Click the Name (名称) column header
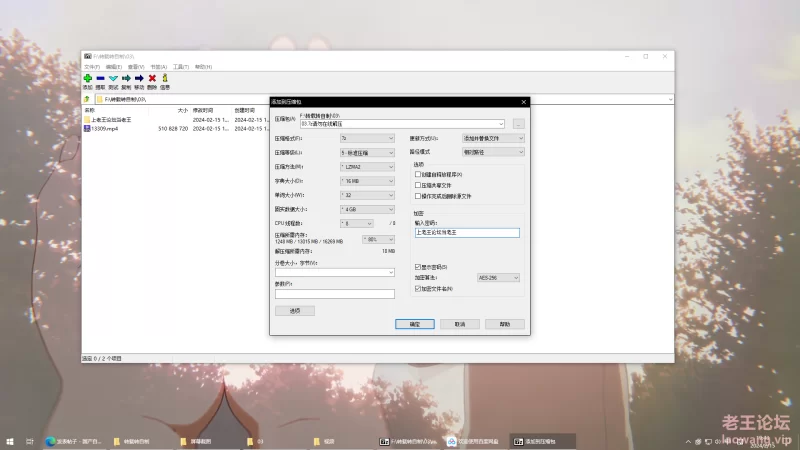The width and height of the screenshot is (800, 450). tap(90, 110)
